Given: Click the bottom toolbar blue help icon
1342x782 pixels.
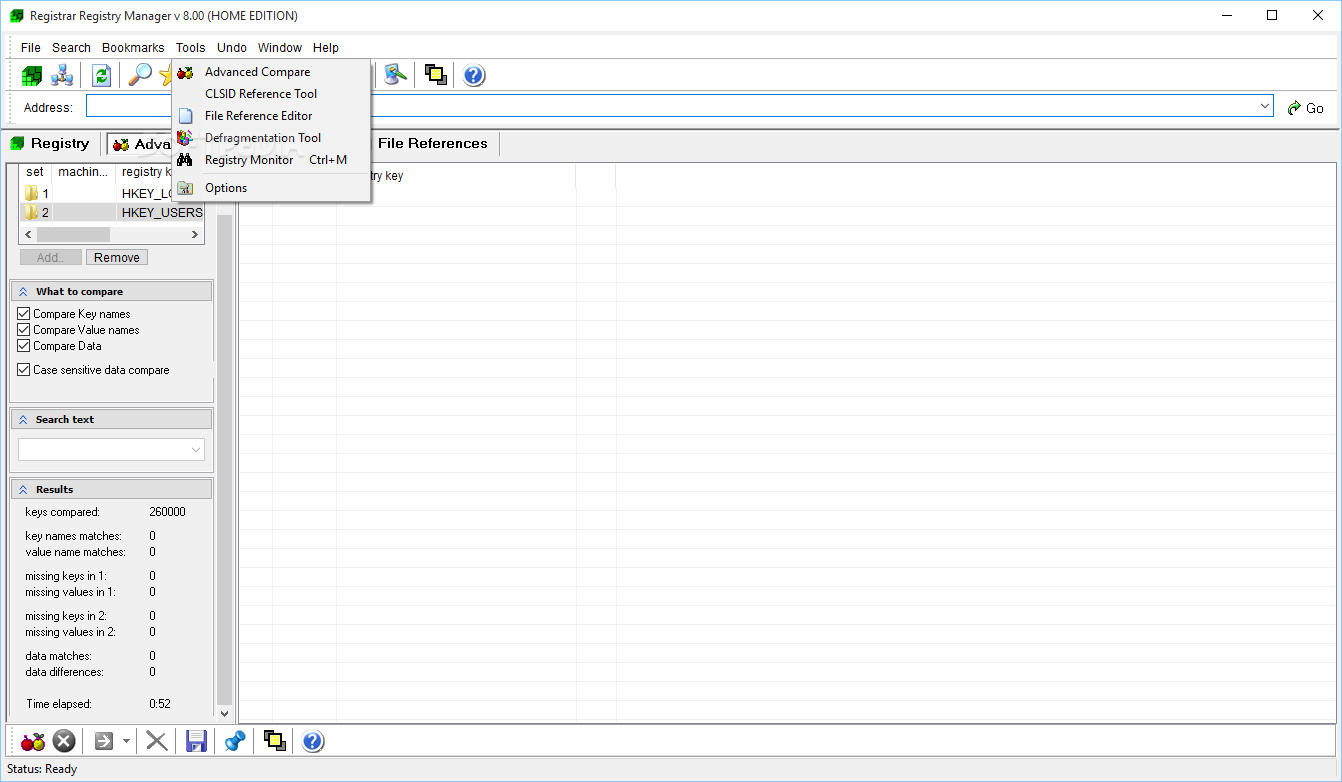Looking at the screenshot, I should click(x=313, y=741).
